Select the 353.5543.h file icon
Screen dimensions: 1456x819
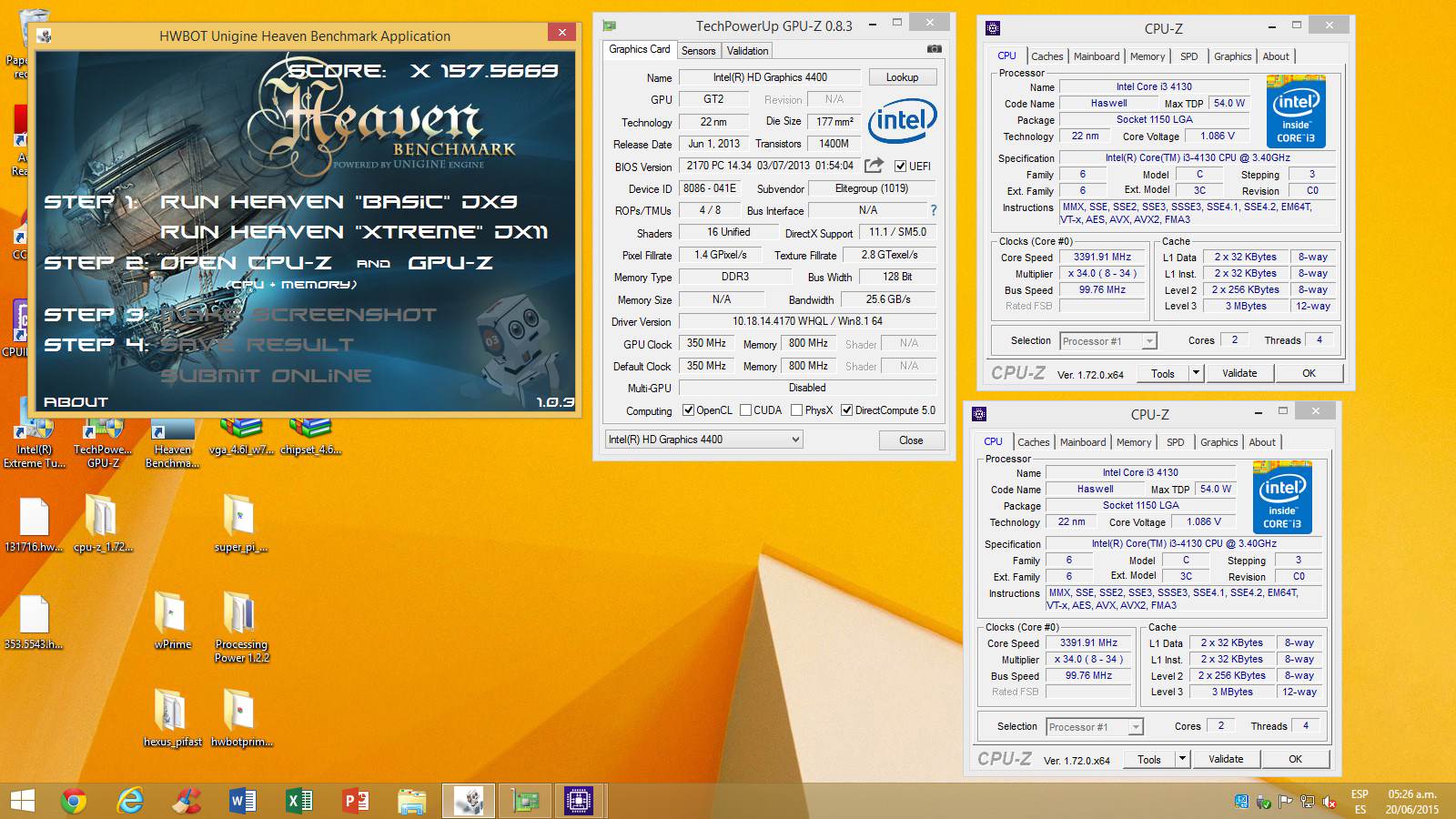click(x=34, y=622)
